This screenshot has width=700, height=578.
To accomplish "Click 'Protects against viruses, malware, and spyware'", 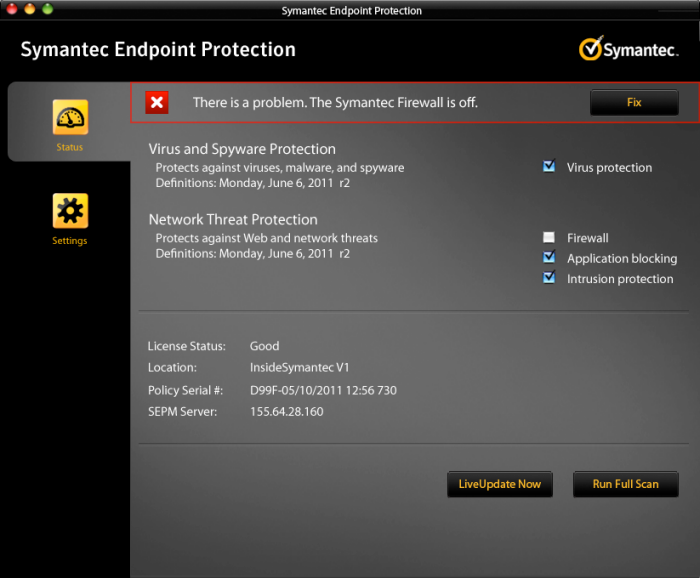I will pos(280,168).
